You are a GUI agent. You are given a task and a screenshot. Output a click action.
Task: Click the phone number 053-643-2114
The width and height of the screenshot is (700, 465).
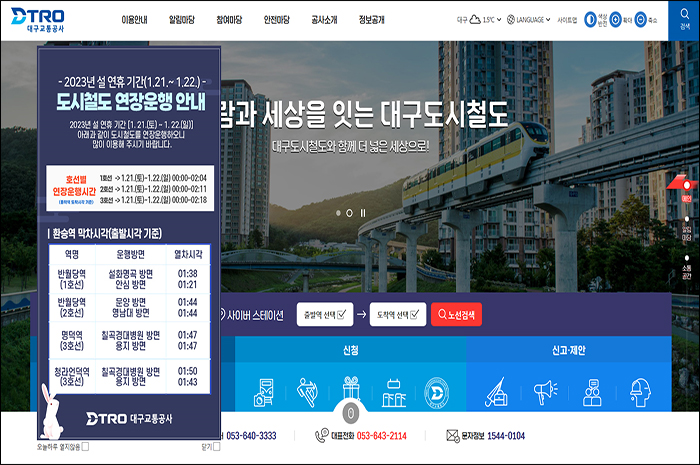tap(382, 436)
